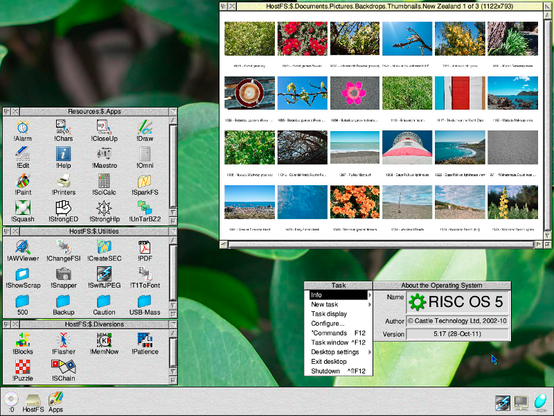Image resolution: width=554 pixels, height=416 pixels.
Task: Open the pink flower on asphalt thumbnail
Action: coord(355,93)
